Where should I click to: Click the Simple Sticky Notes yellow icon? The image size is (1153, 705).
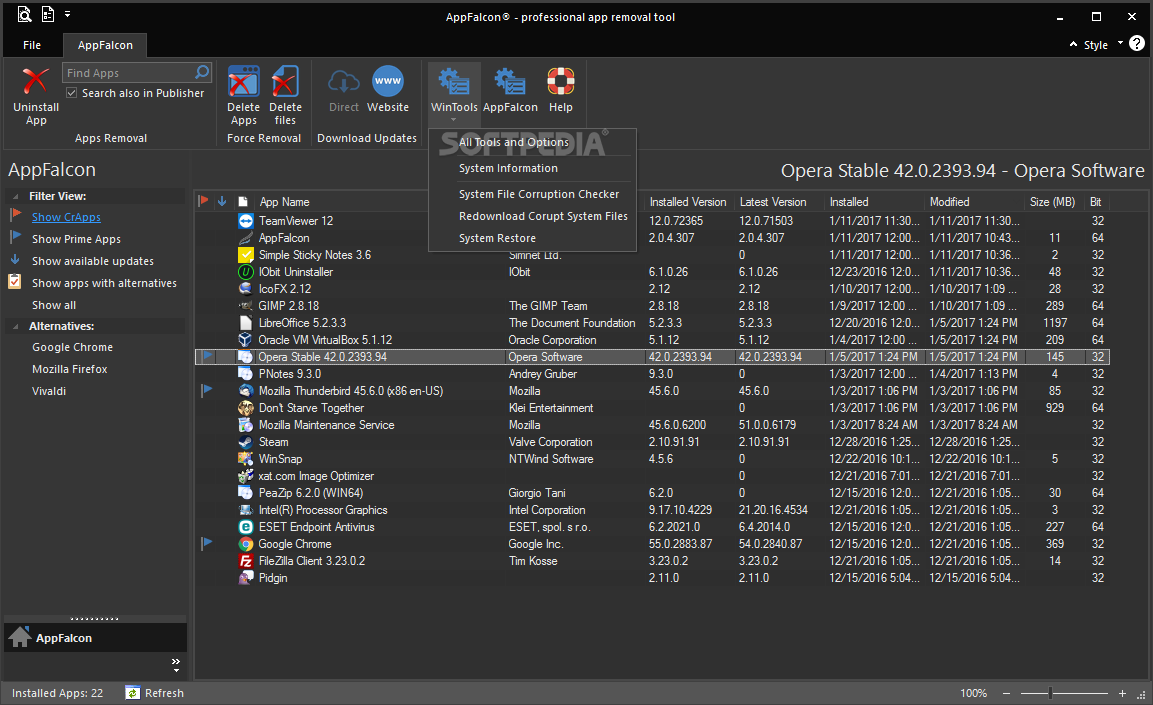(x=246, y=255)
